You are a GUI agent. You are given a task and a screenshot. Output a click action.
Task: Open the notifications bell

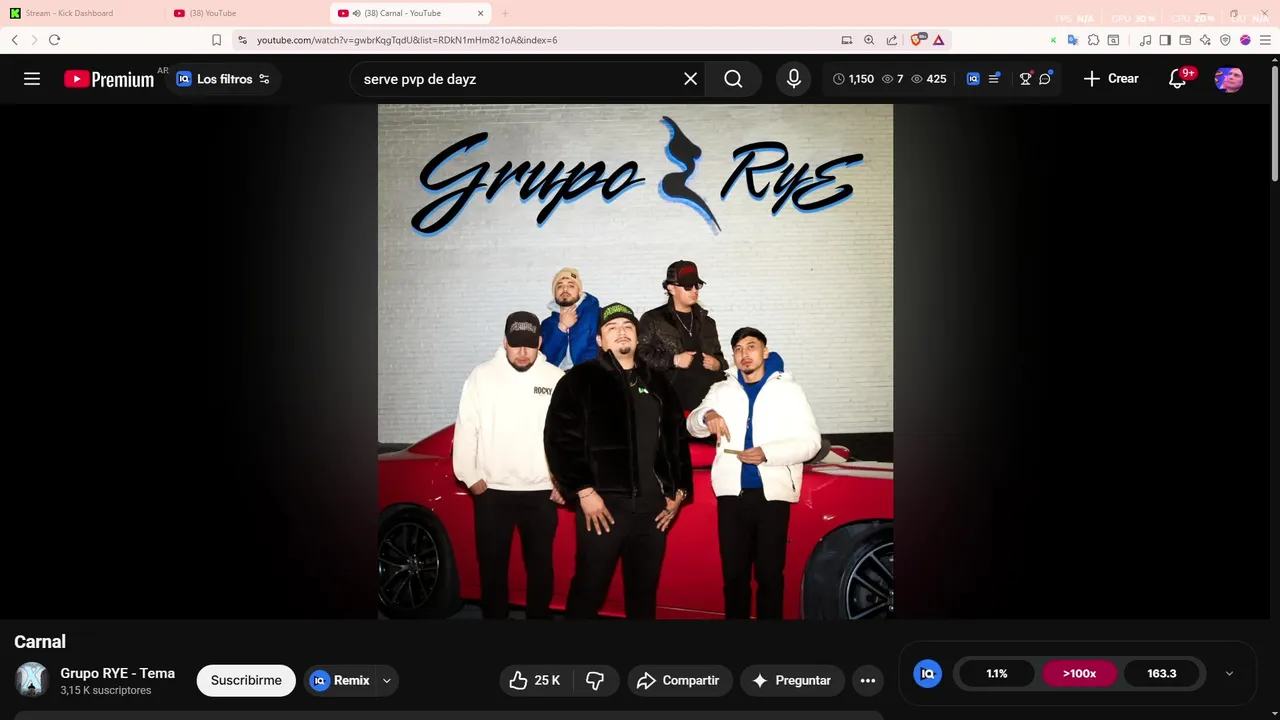point(1178,79)
